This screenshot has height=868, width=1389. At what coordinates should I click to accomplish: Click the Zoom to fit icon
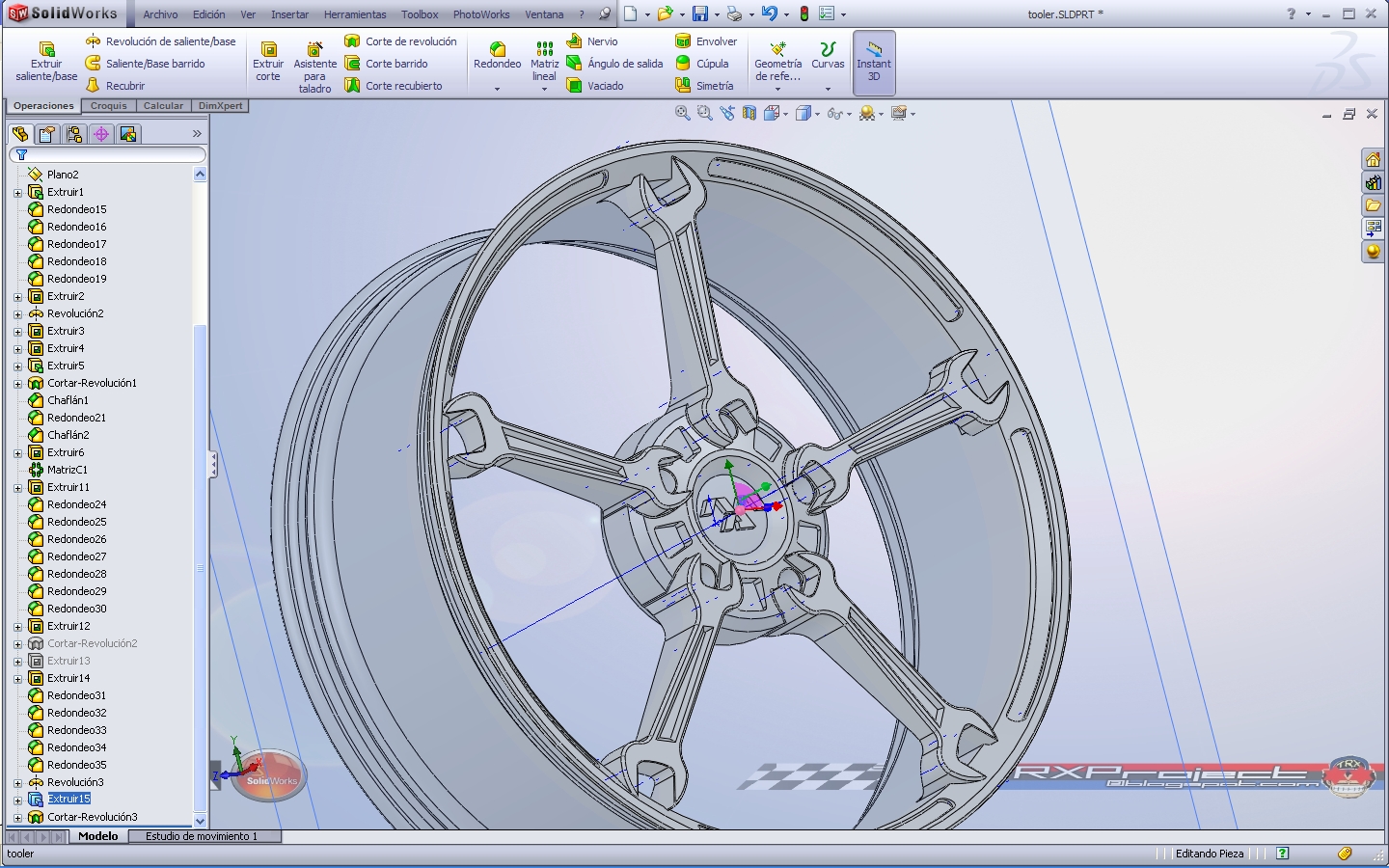point(683,114)
